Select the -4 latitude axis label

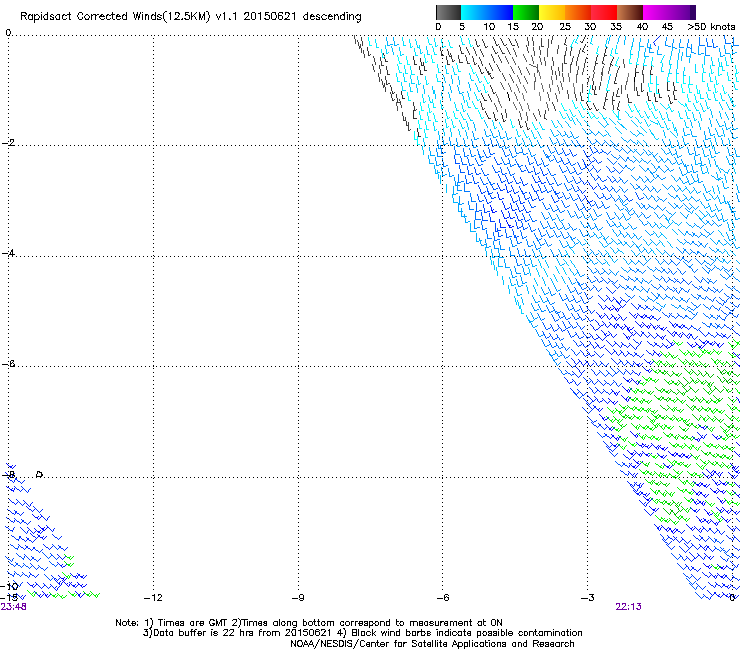pos(8,253)
